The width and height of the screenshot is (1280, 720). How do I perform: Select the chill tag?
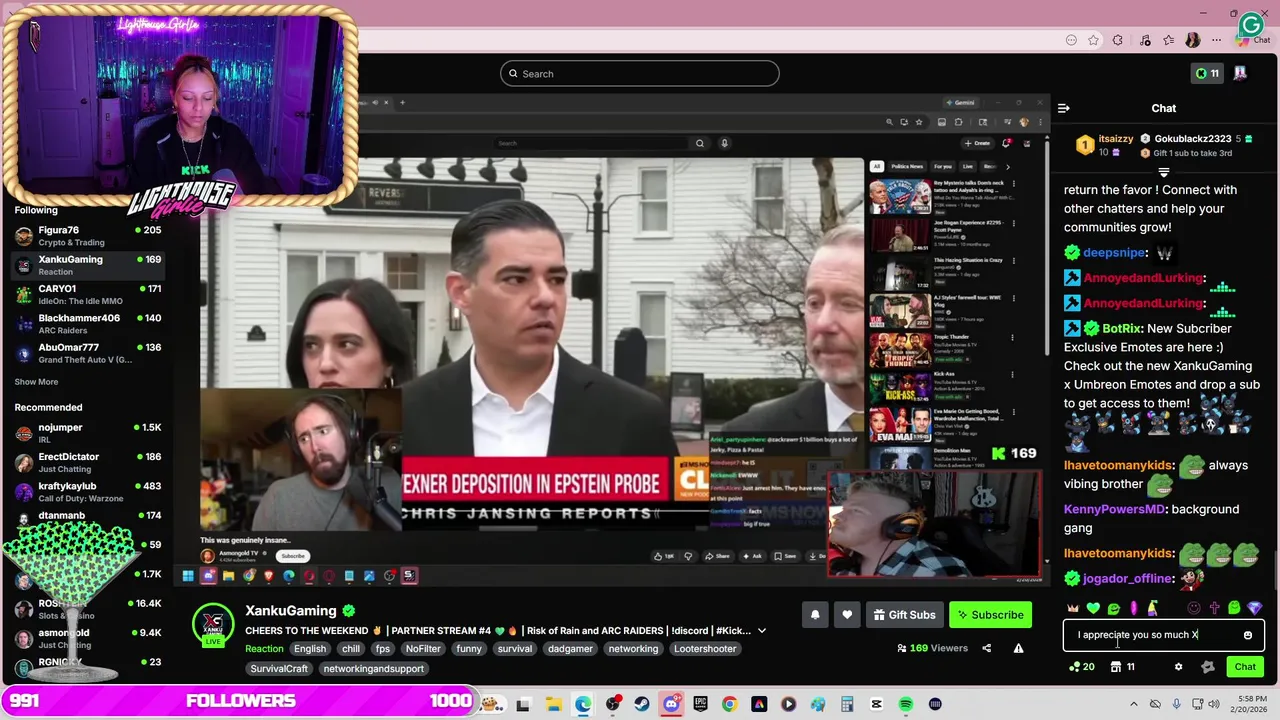click(351, 649)
